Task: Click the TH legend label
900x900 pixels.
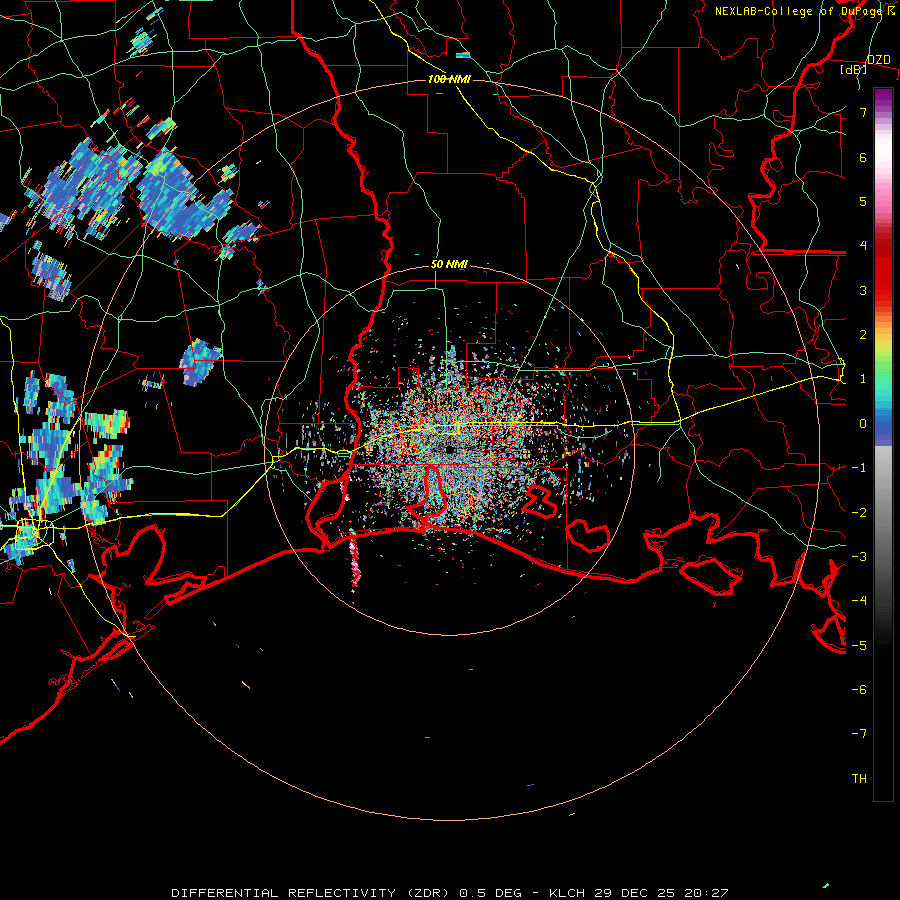Action: tap(859, 779)
